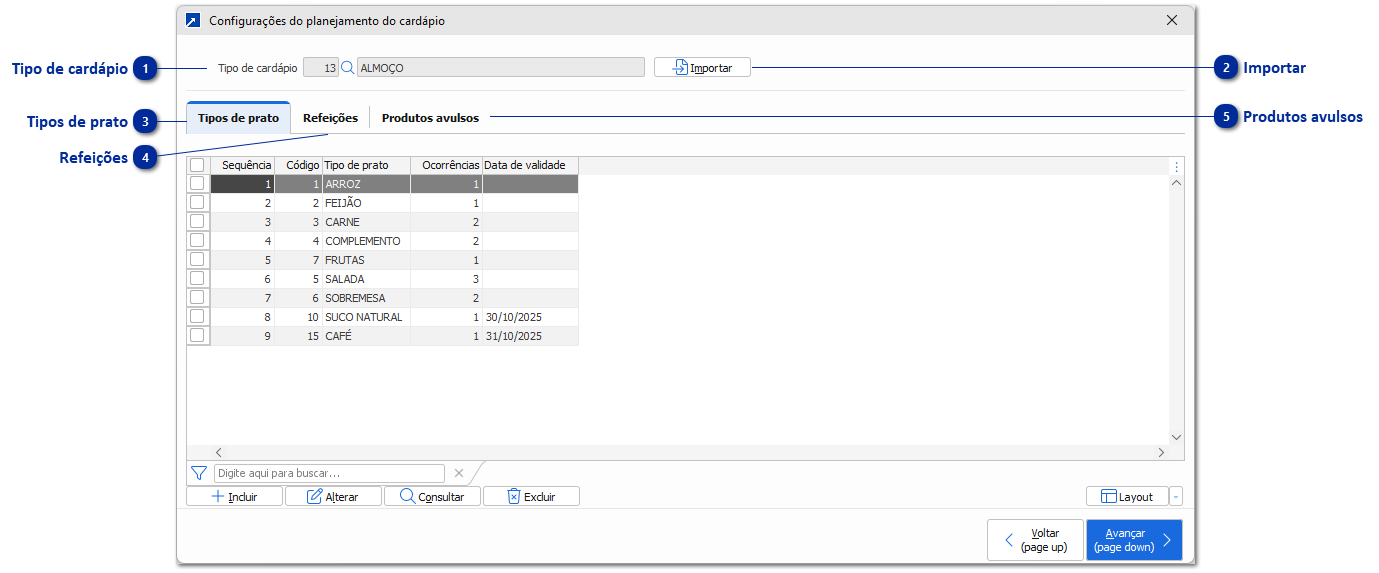Sort by the Tipo de prato column header
The height and width of the screenshot is (573, 1379).
click(x=366, y=165)
